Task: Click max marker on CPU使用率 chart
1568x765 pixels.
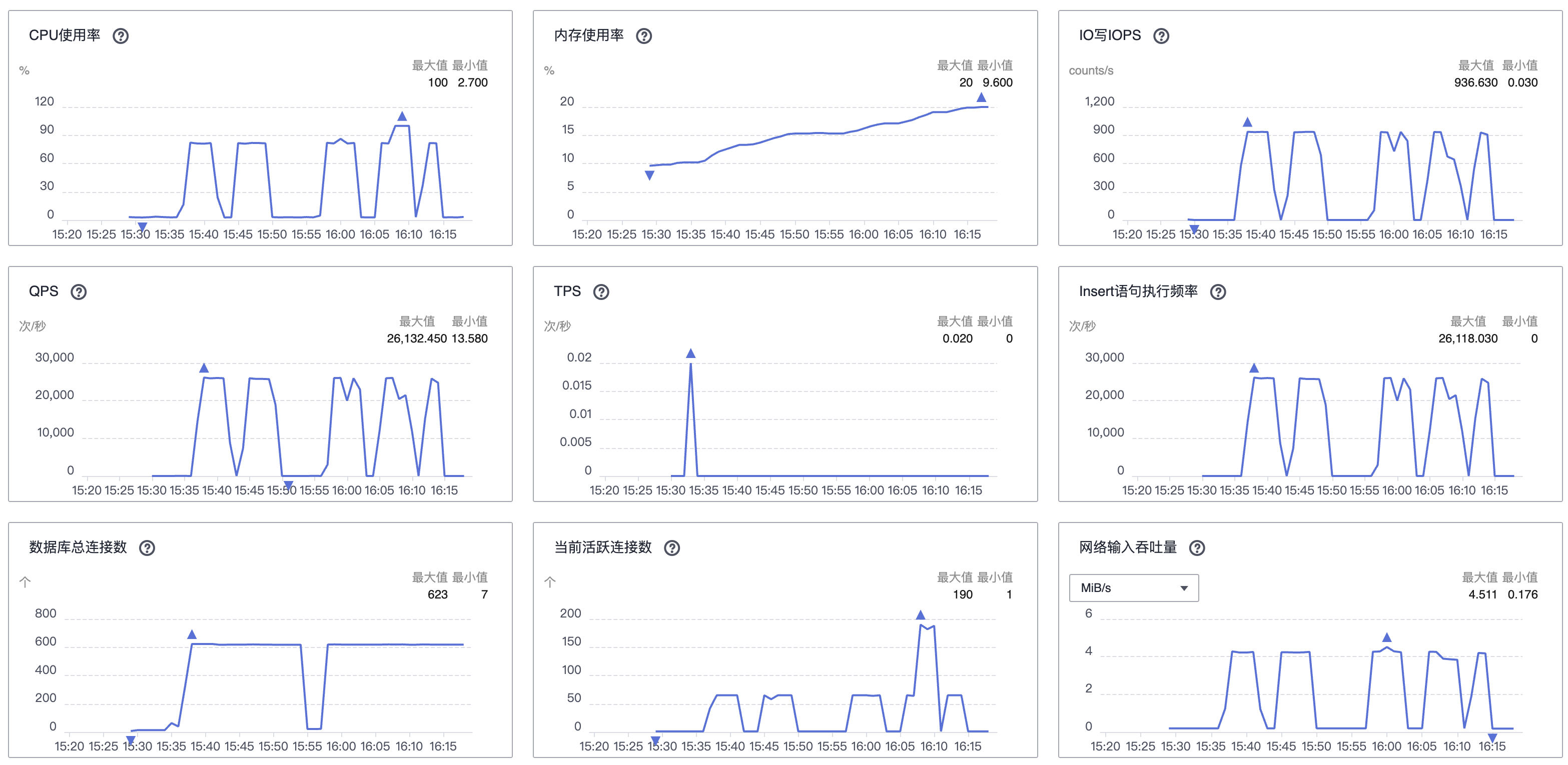Action: click(x=402, y=116)
